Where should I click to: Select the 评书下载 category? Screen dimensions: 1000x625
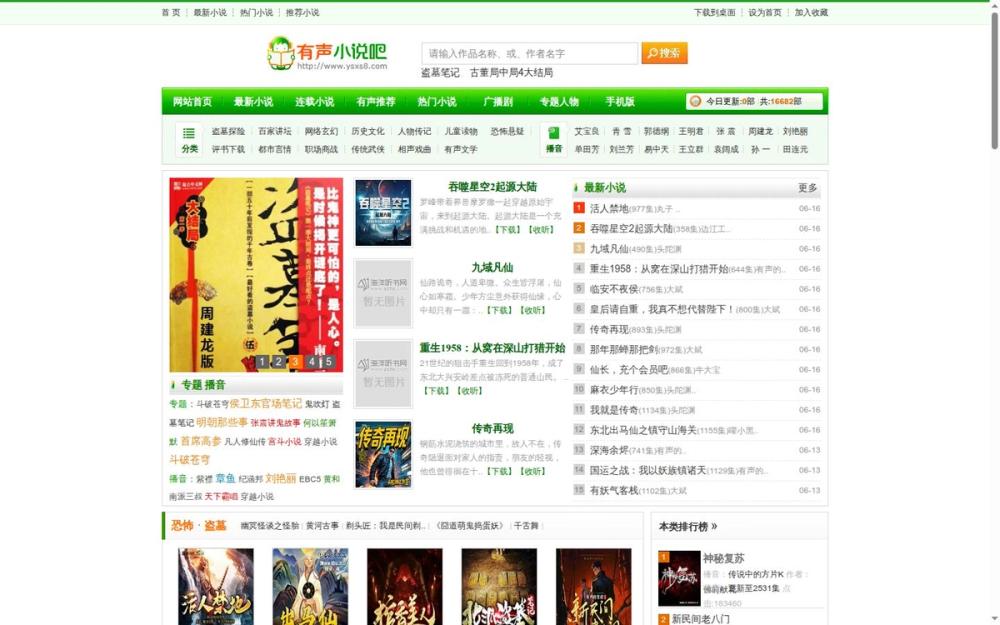228,149
